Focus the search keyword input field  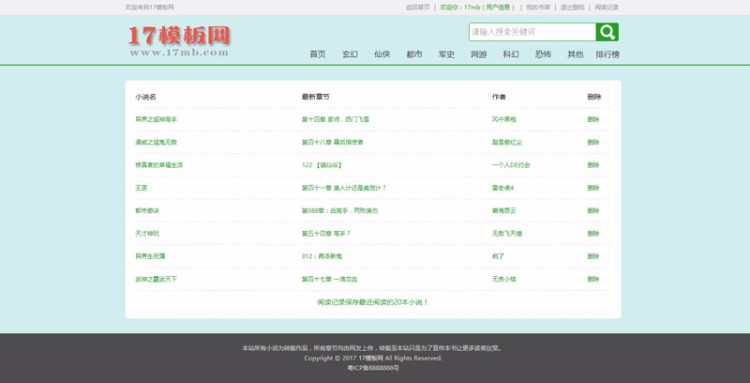click(532, 32)
